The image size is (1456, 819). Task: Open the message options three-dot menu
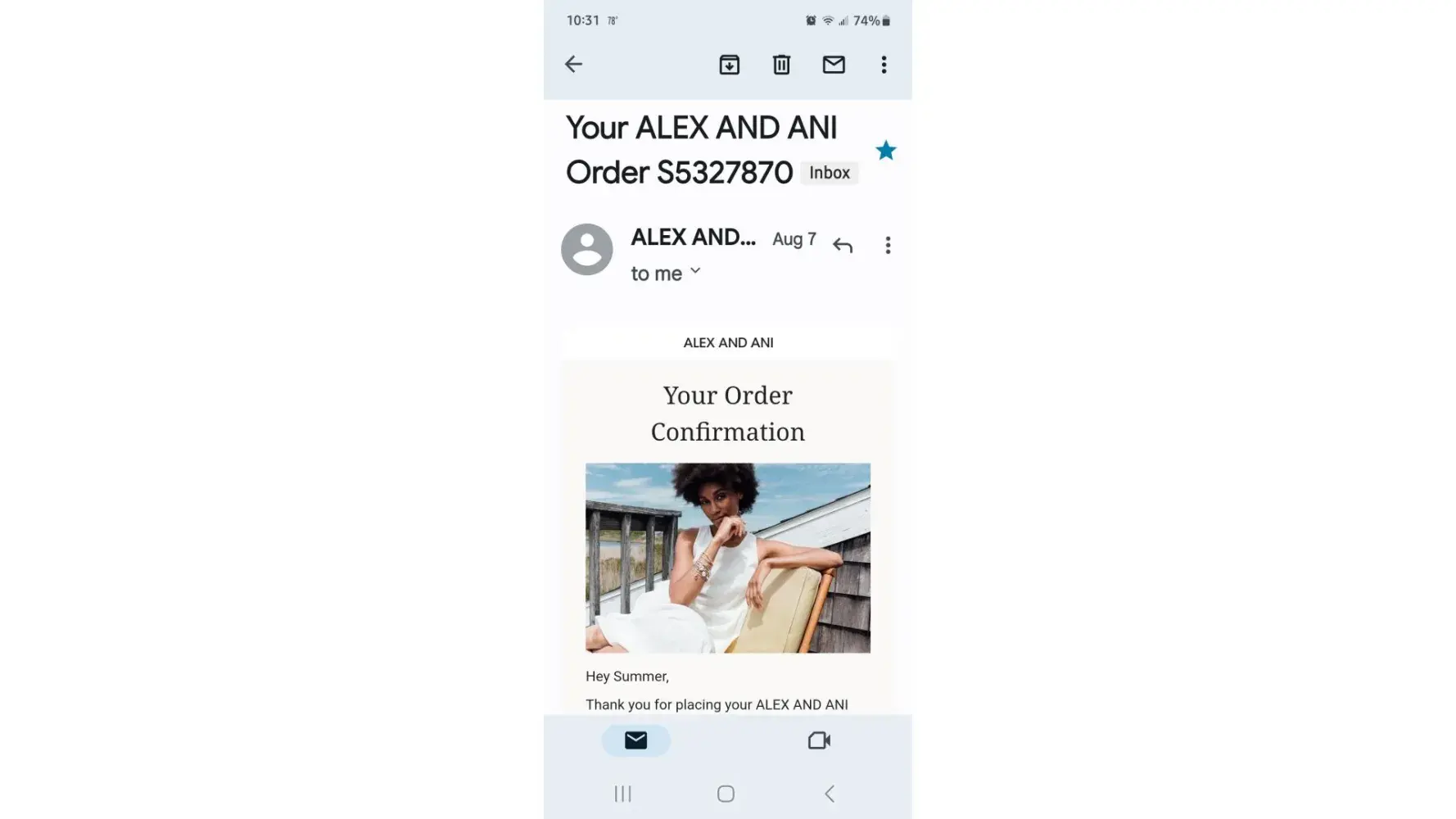[x=888, y=245]
